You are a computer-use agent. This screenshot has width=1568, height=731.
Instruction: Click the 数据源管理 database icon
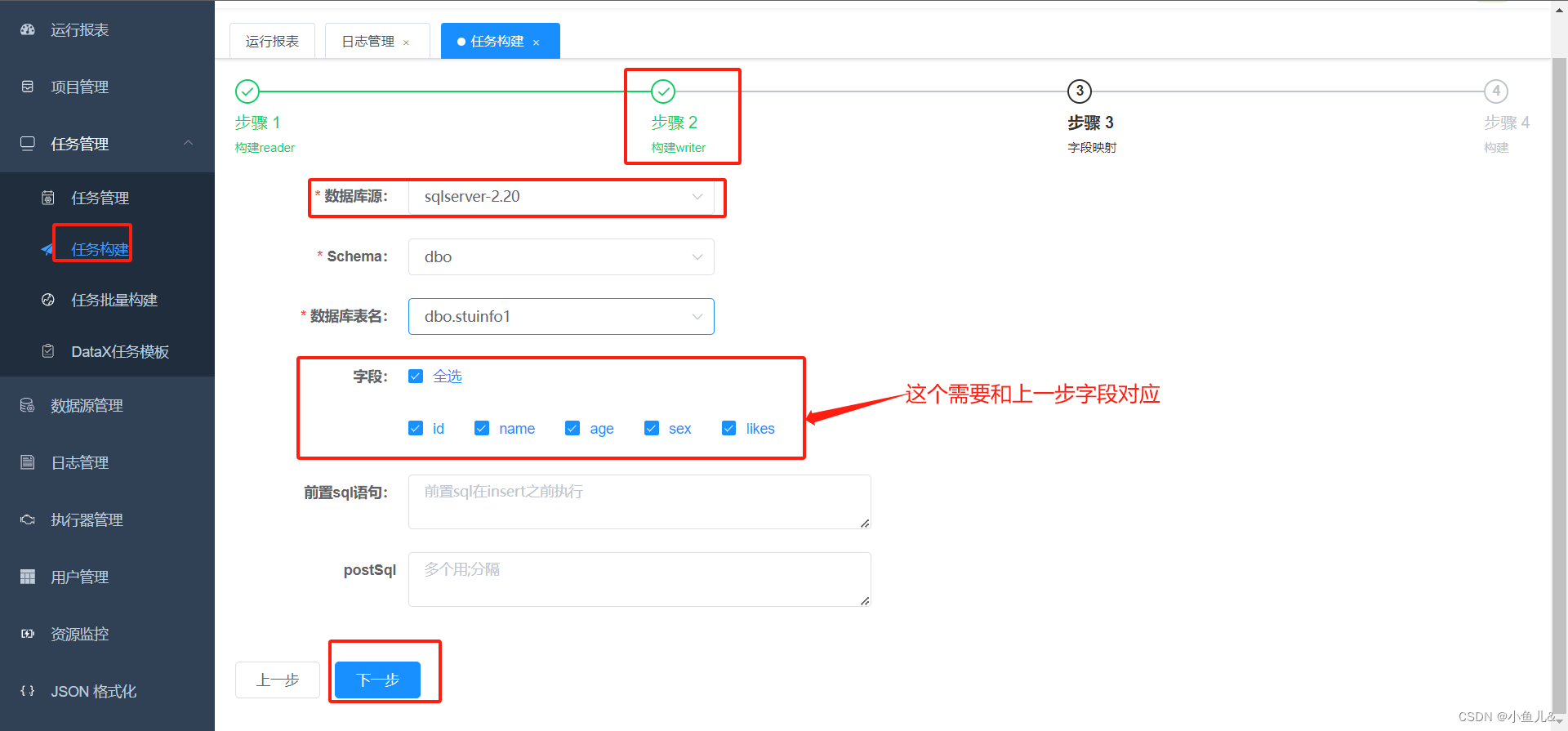tap(28, 405)
